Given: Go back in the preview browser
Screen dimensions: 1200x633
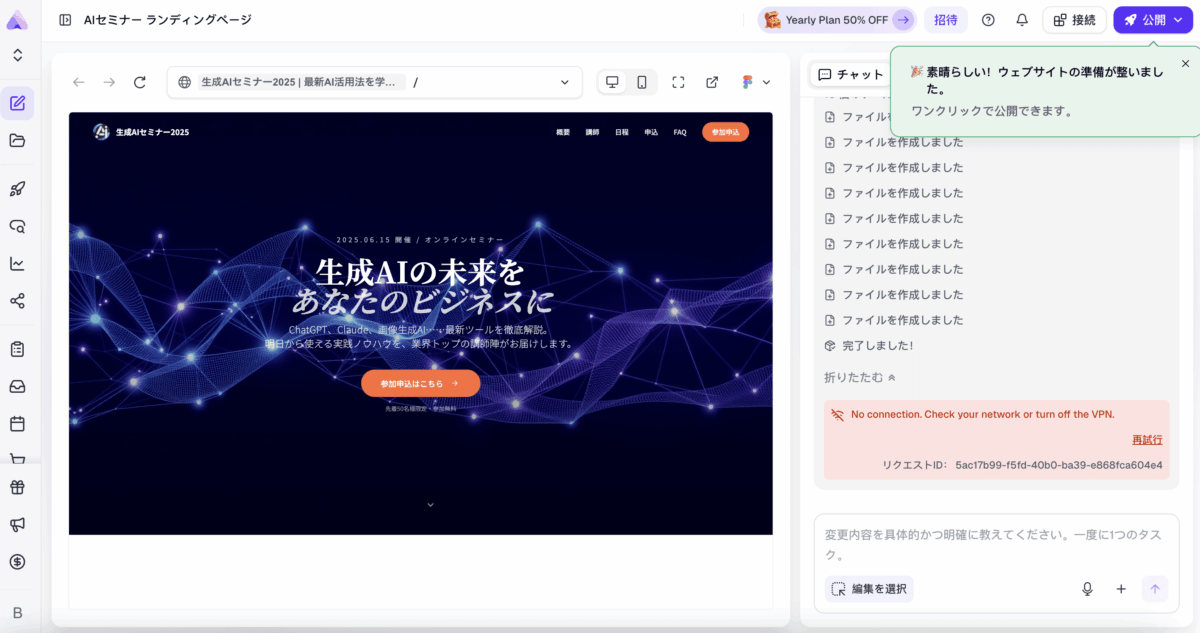Looking at the screenshot, I should (78, 82).
